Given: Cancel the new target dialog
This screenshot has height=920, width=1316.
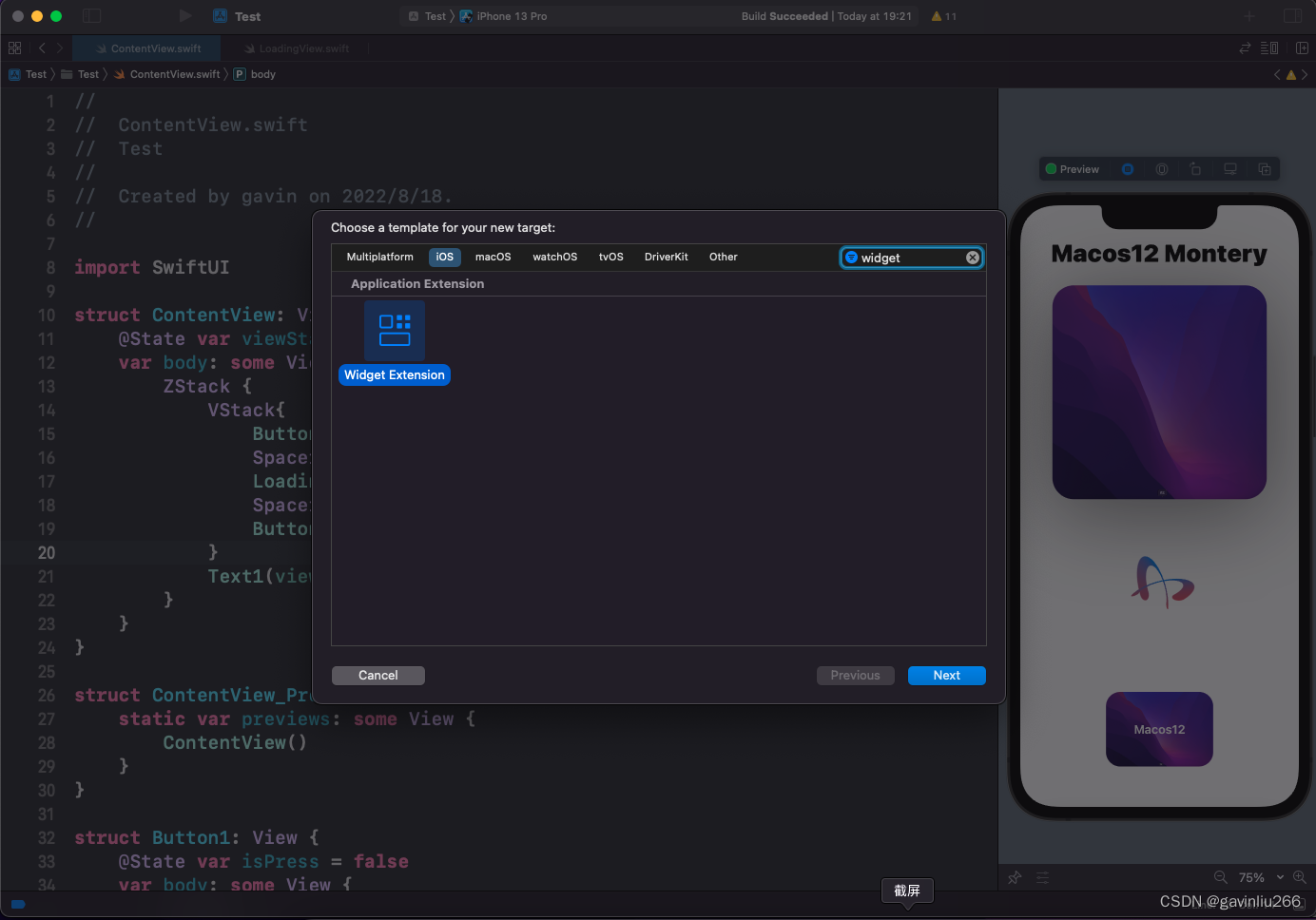Looking at the screenshot, I should (x=378, y=676).
